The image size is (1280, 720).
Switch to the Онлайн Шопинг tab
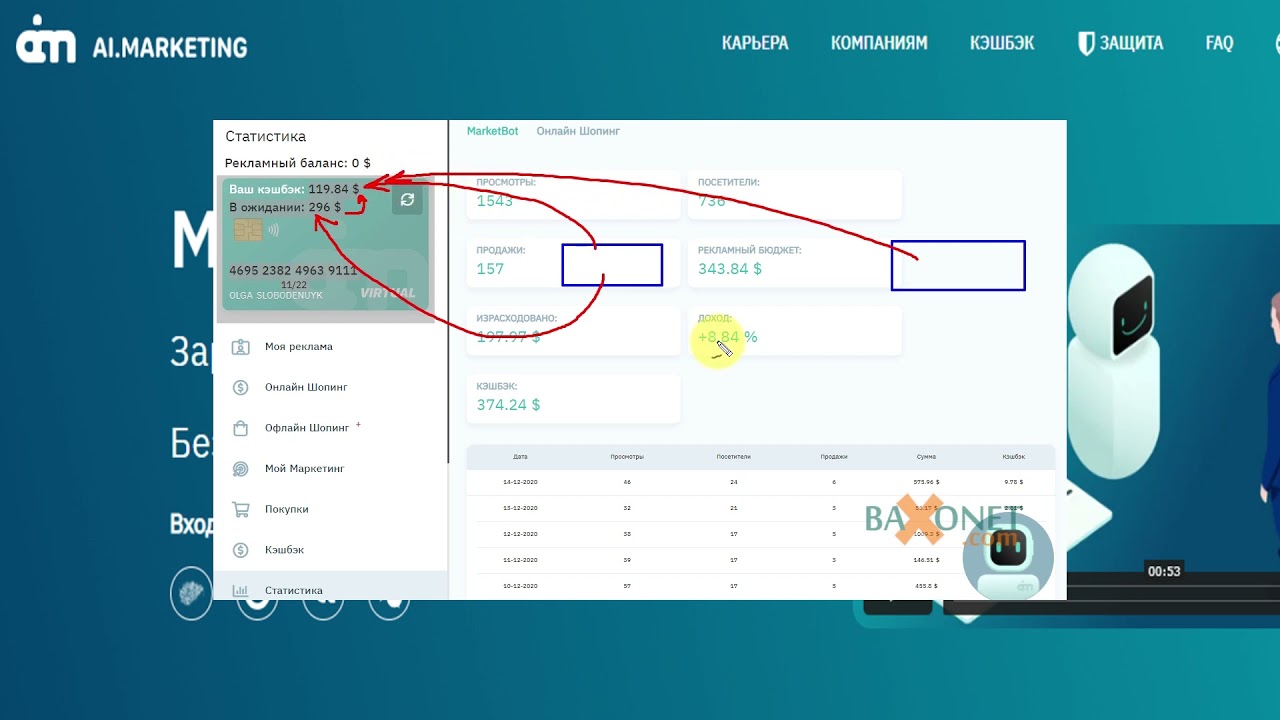click(x=578, y=131)
